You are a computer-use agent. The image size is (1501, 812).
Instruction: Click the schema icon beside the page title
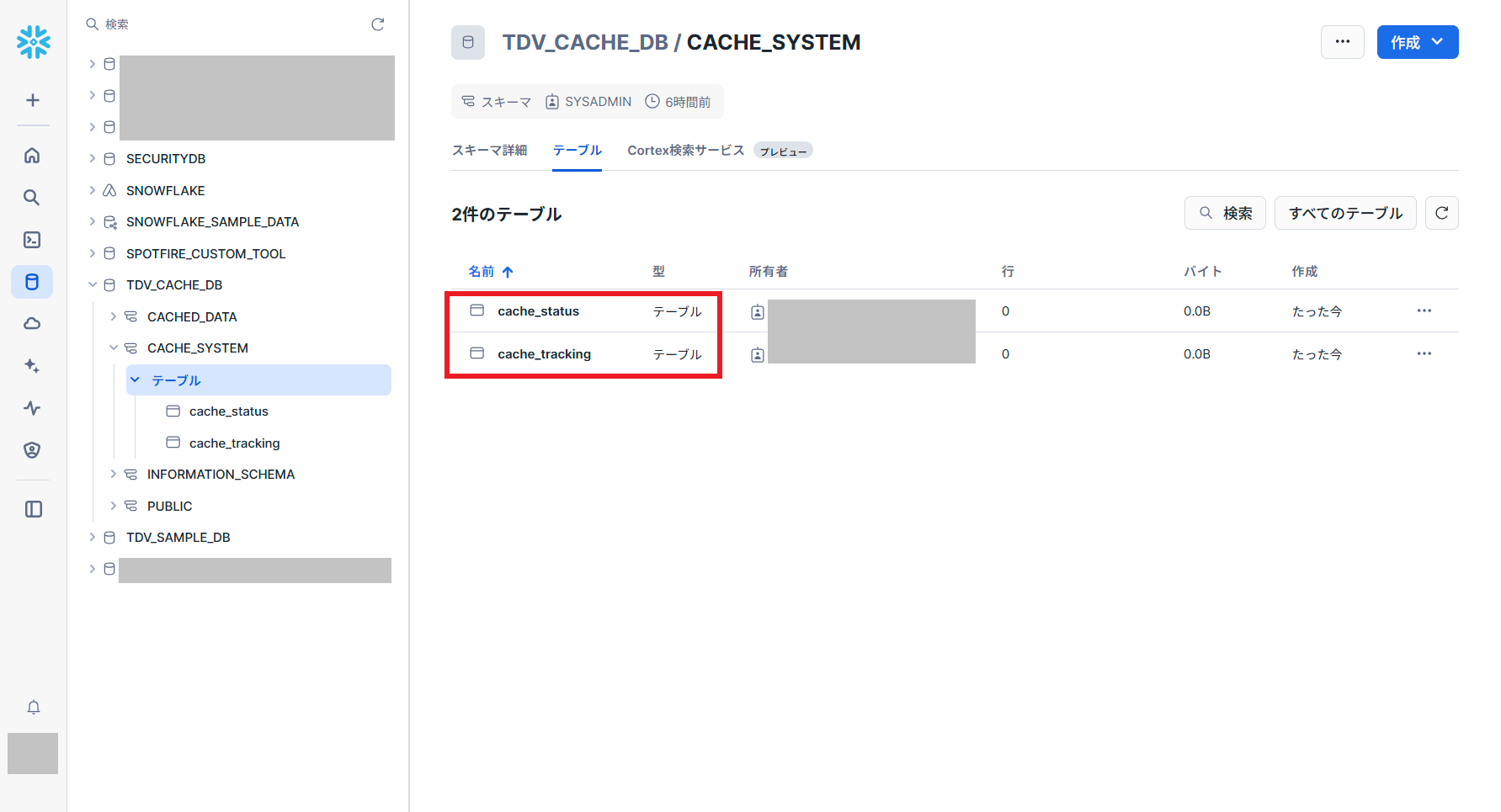point(468,42)
